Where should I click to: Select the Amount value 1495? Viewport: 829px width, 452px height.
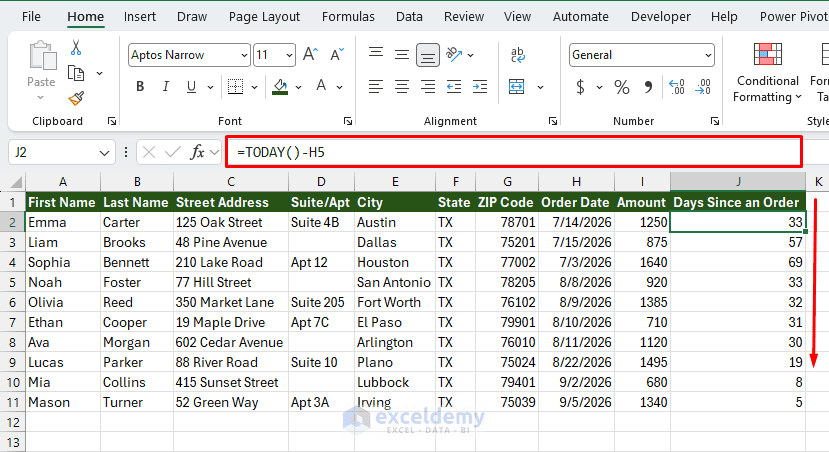coord(642,363)
